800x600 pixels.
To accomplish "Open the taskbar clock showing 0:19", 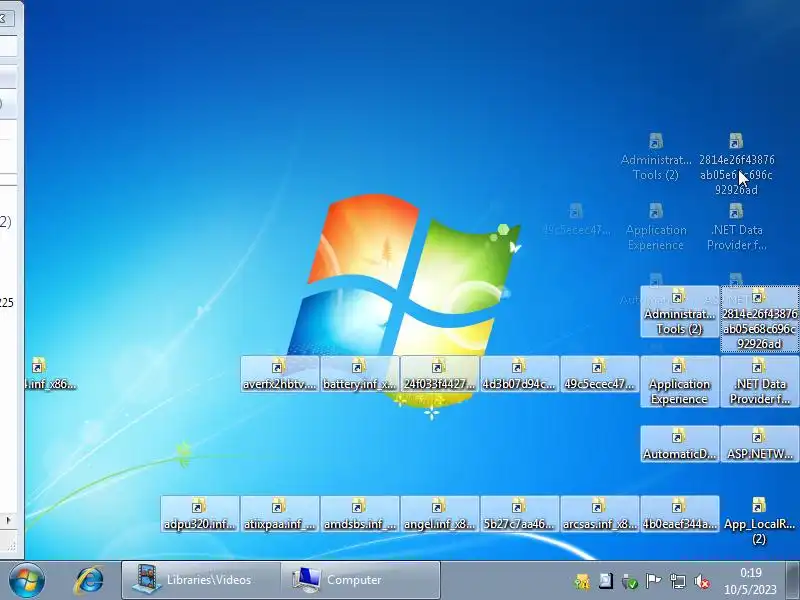I will click(x=750, y=581).
